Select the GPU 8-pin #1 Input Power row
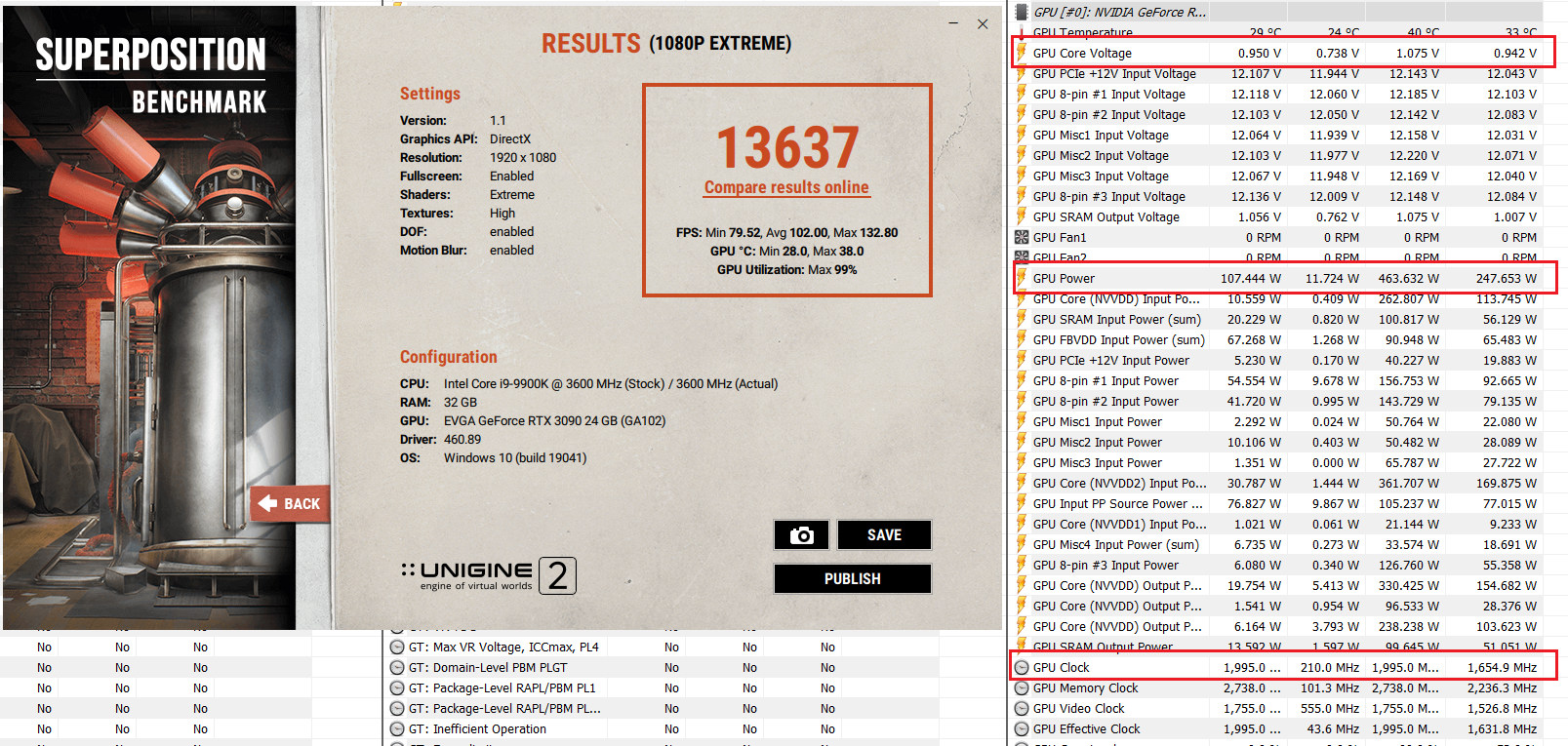Viewport: 1568px width, 746px height. click(1277, 380)
